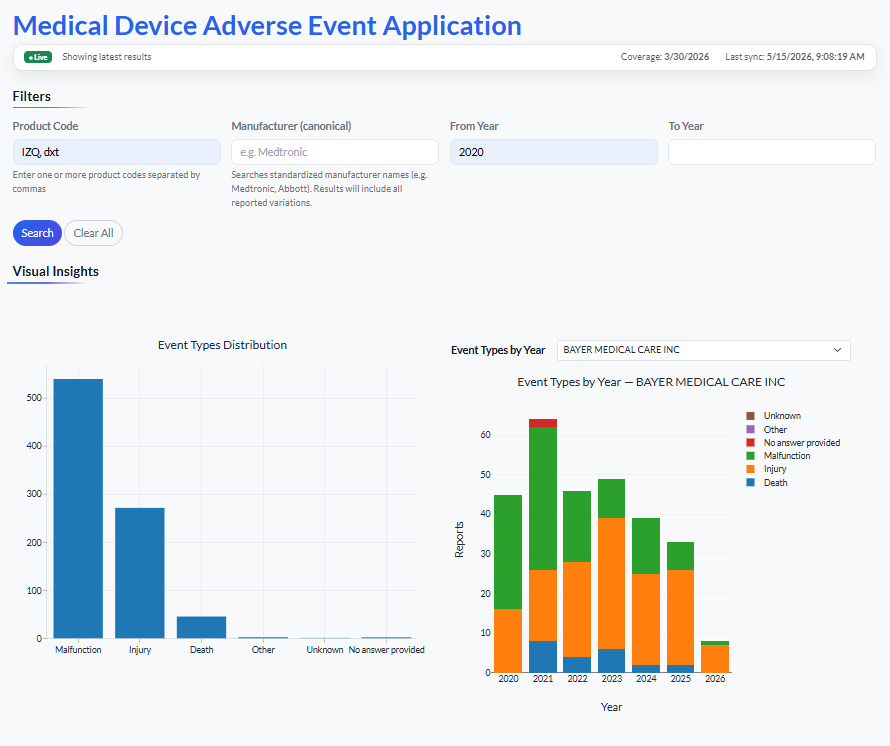Image resolution: width=890 pixels, height=746 pixels.
Task: Toggle the No answer provided legend swatch
Action: pos(750,443)
